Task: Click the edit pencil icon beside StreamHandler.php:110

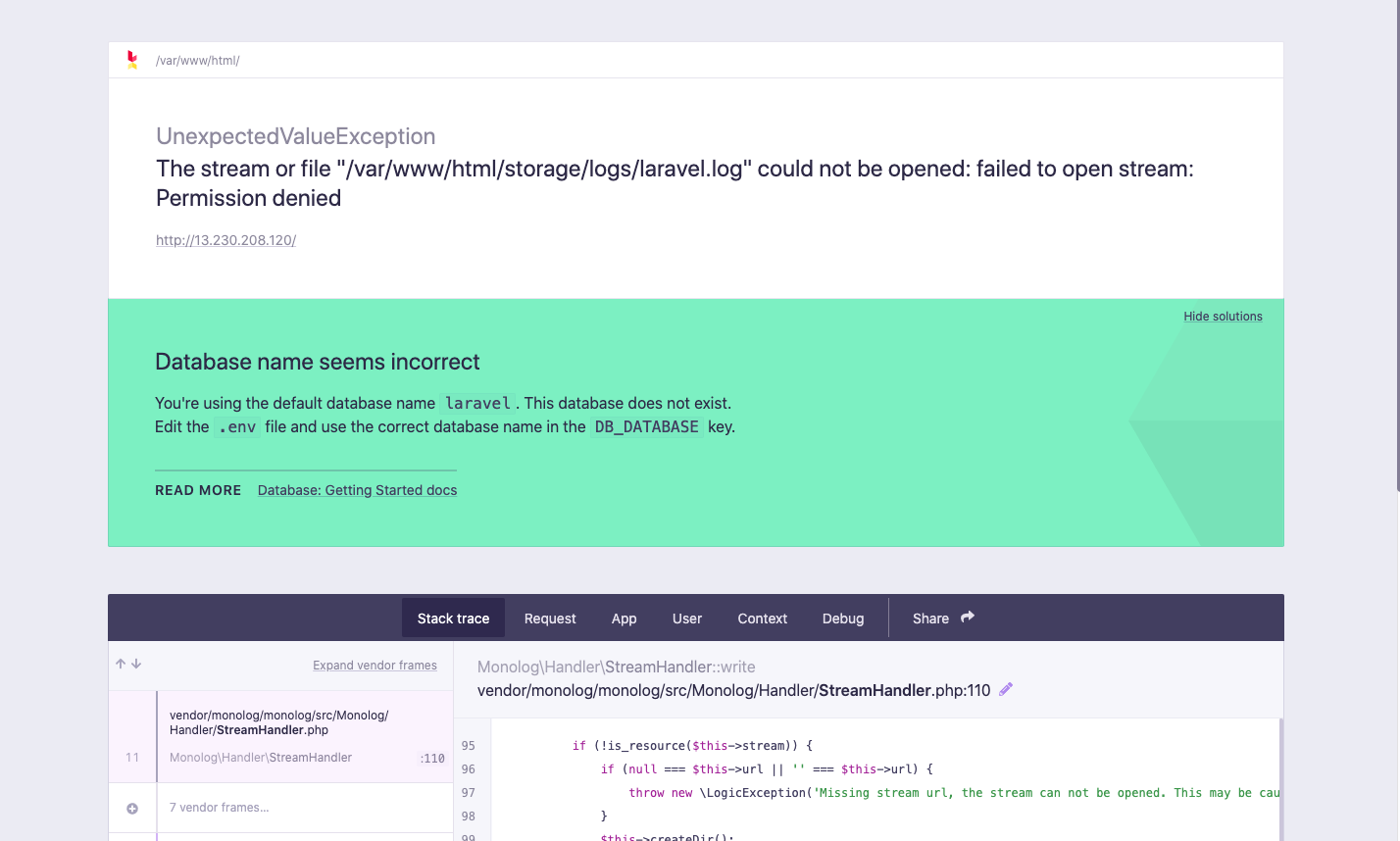Action: [1006, 690]
